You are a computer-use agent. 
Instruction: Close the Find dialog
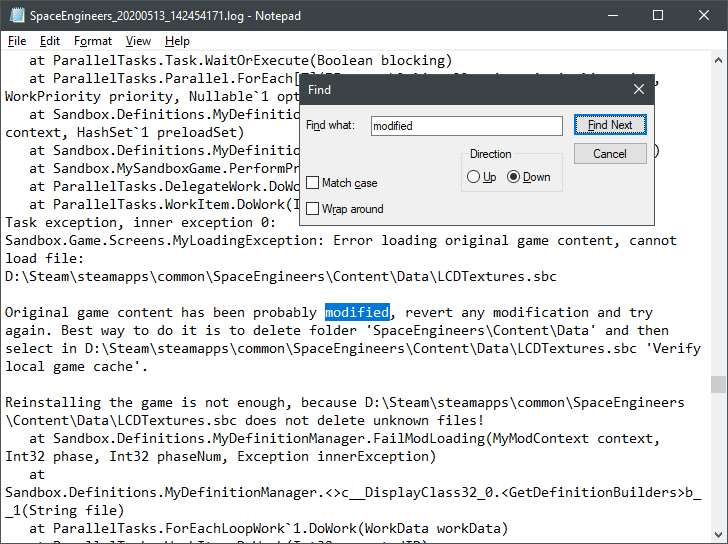pos(639,90)
